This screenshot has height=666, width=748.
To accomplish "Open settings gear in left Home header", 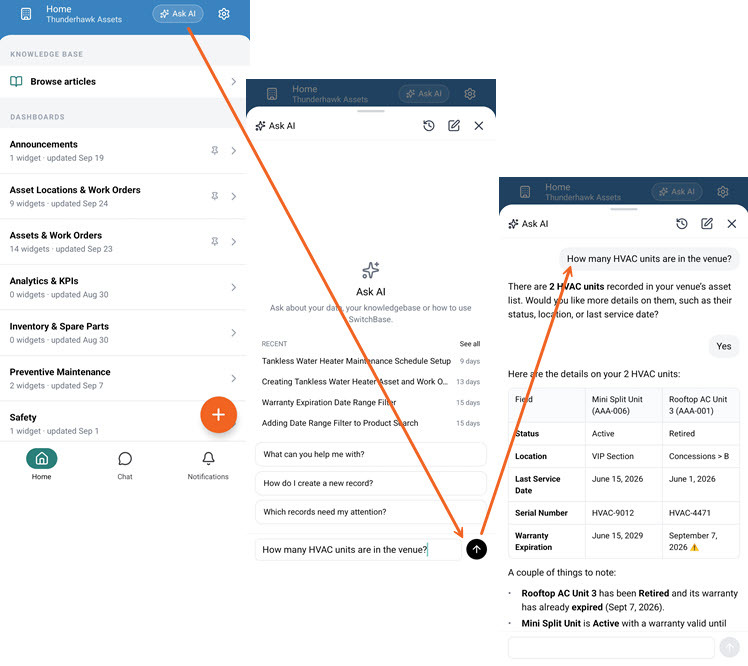I will (224, 14).
